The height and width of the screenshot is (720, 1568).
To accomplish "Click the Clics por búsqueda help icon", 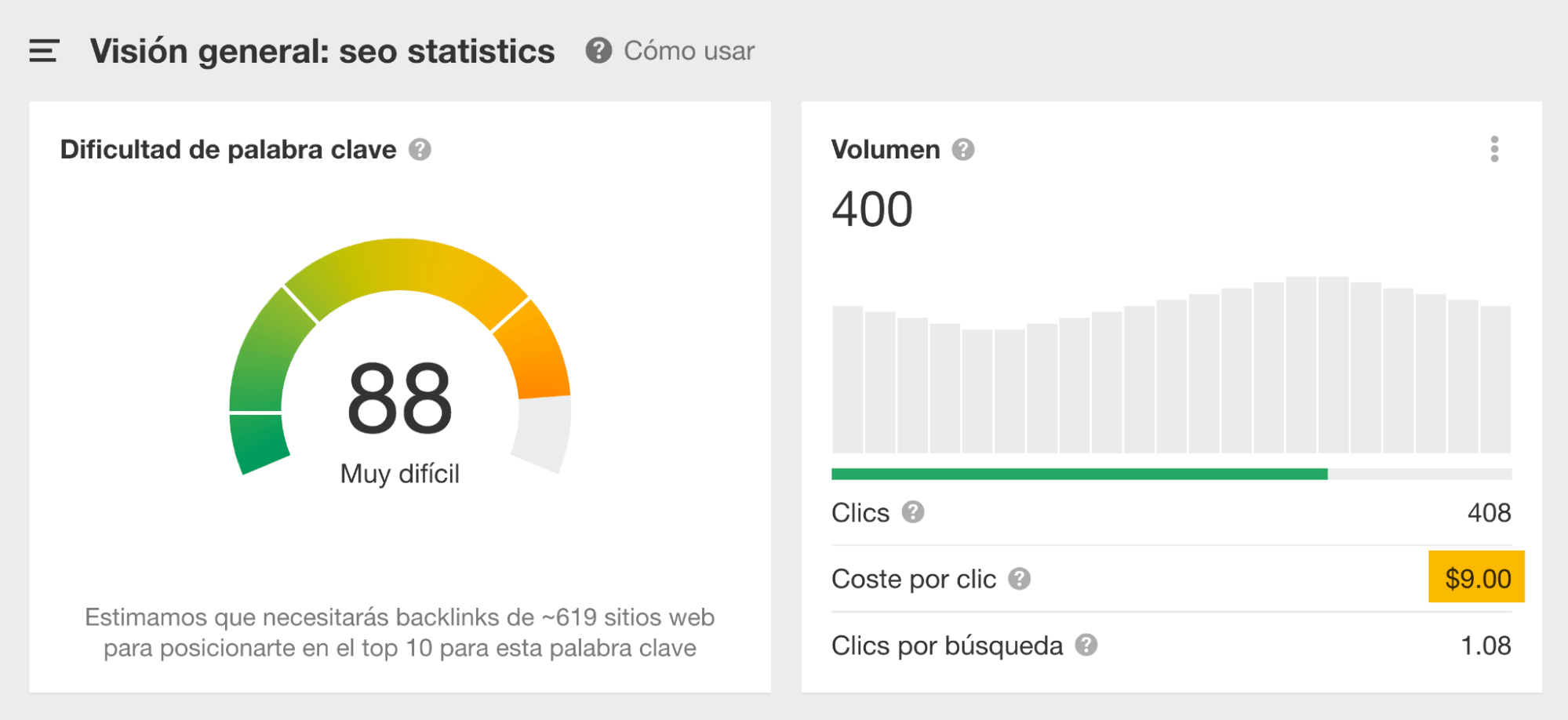I will (1088, 645).
